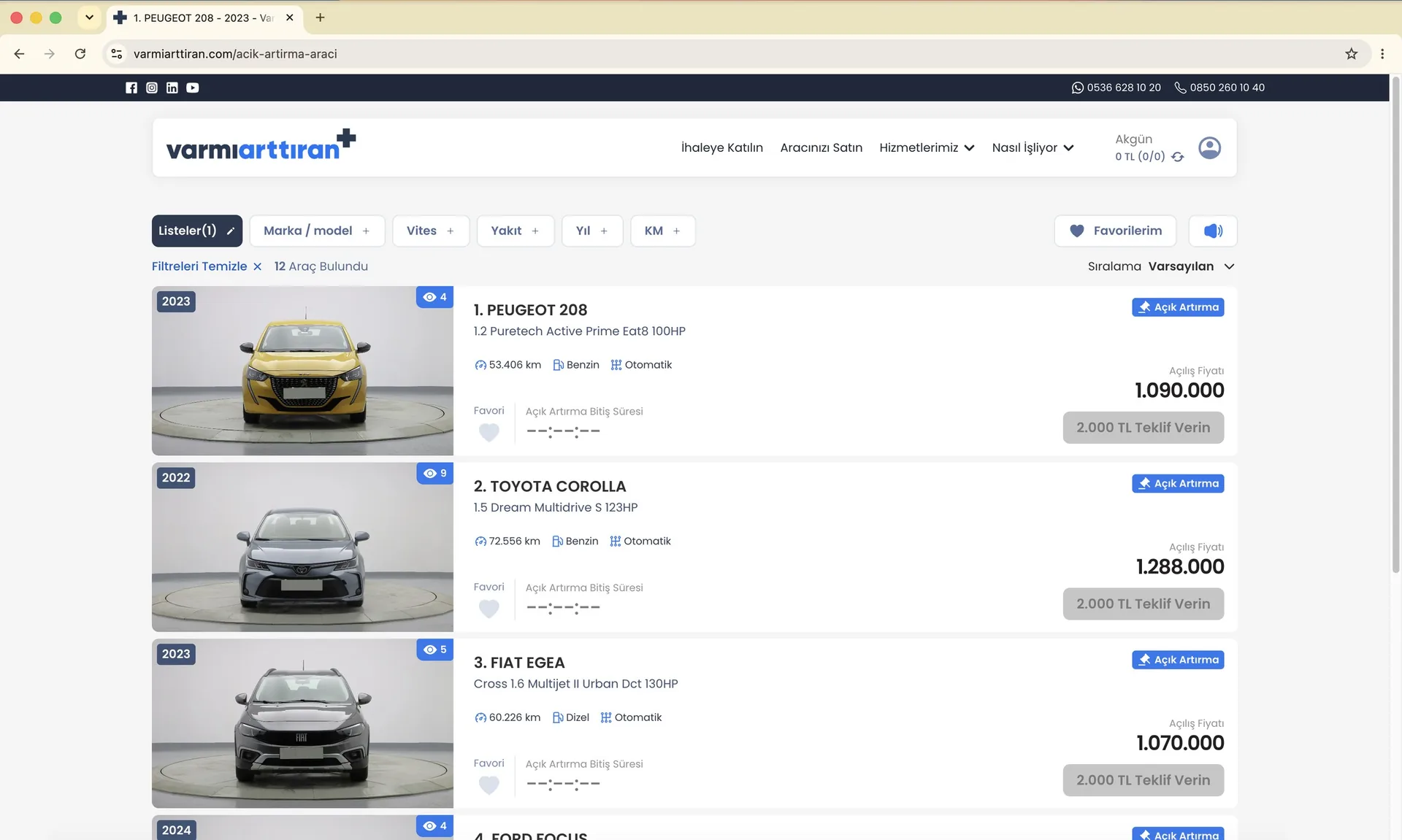
Task: Go to Aracınızı Satın page
Action: (x=821, y=147)
